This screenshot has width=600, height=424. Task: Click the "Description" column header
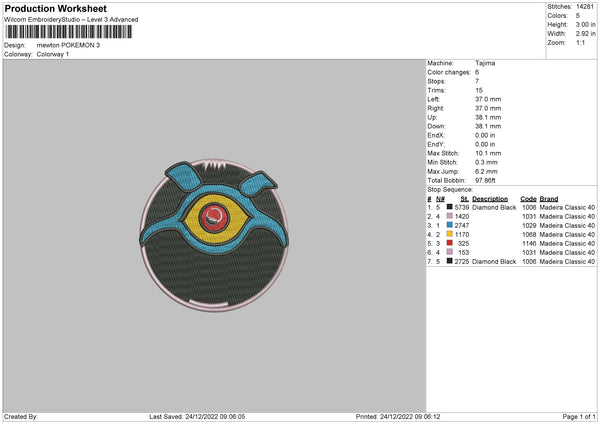tap(490, 199)
